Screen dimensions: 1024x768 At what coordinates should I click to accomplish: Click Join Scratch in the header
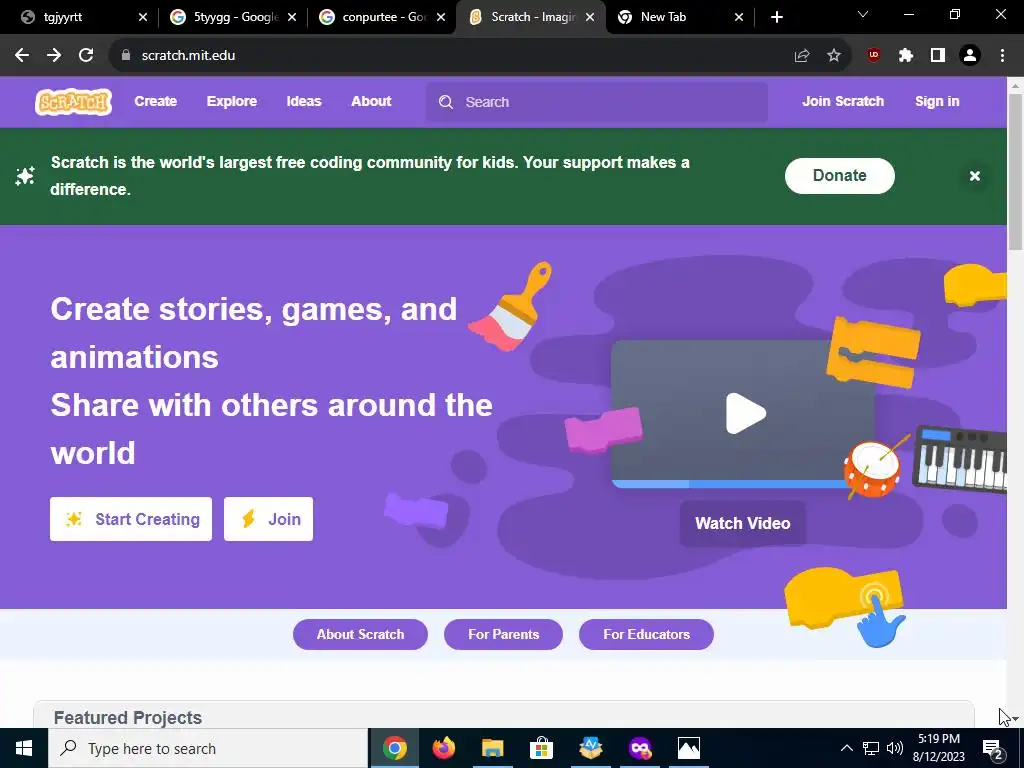(843, 101)
